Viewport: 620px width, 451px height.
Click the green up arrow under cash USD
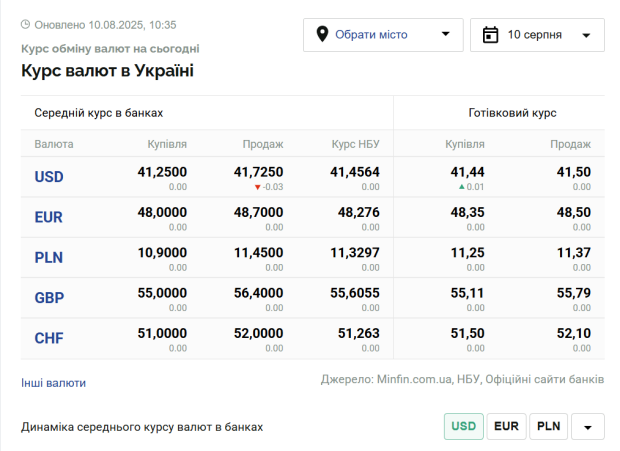[x=461, y=187]
